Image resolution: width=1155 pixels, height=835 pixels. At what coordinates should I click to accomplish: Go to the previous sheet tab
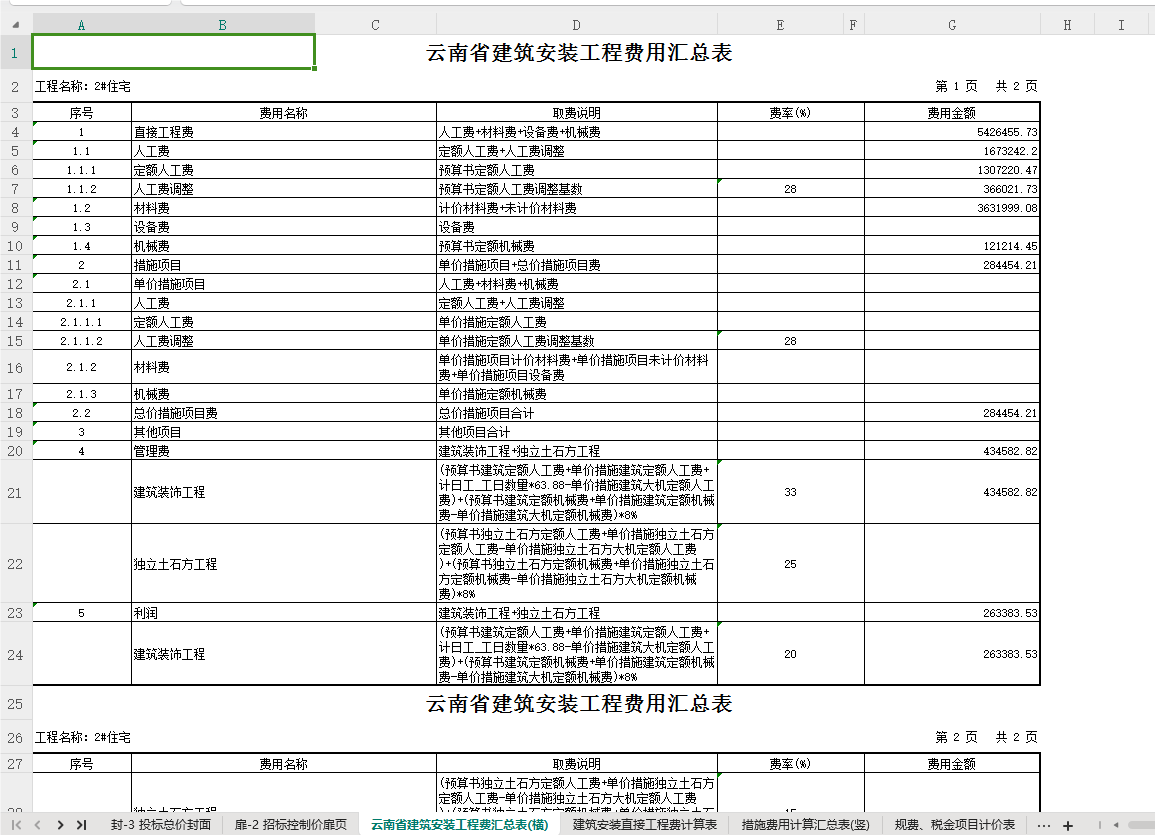tap(38, 825)
